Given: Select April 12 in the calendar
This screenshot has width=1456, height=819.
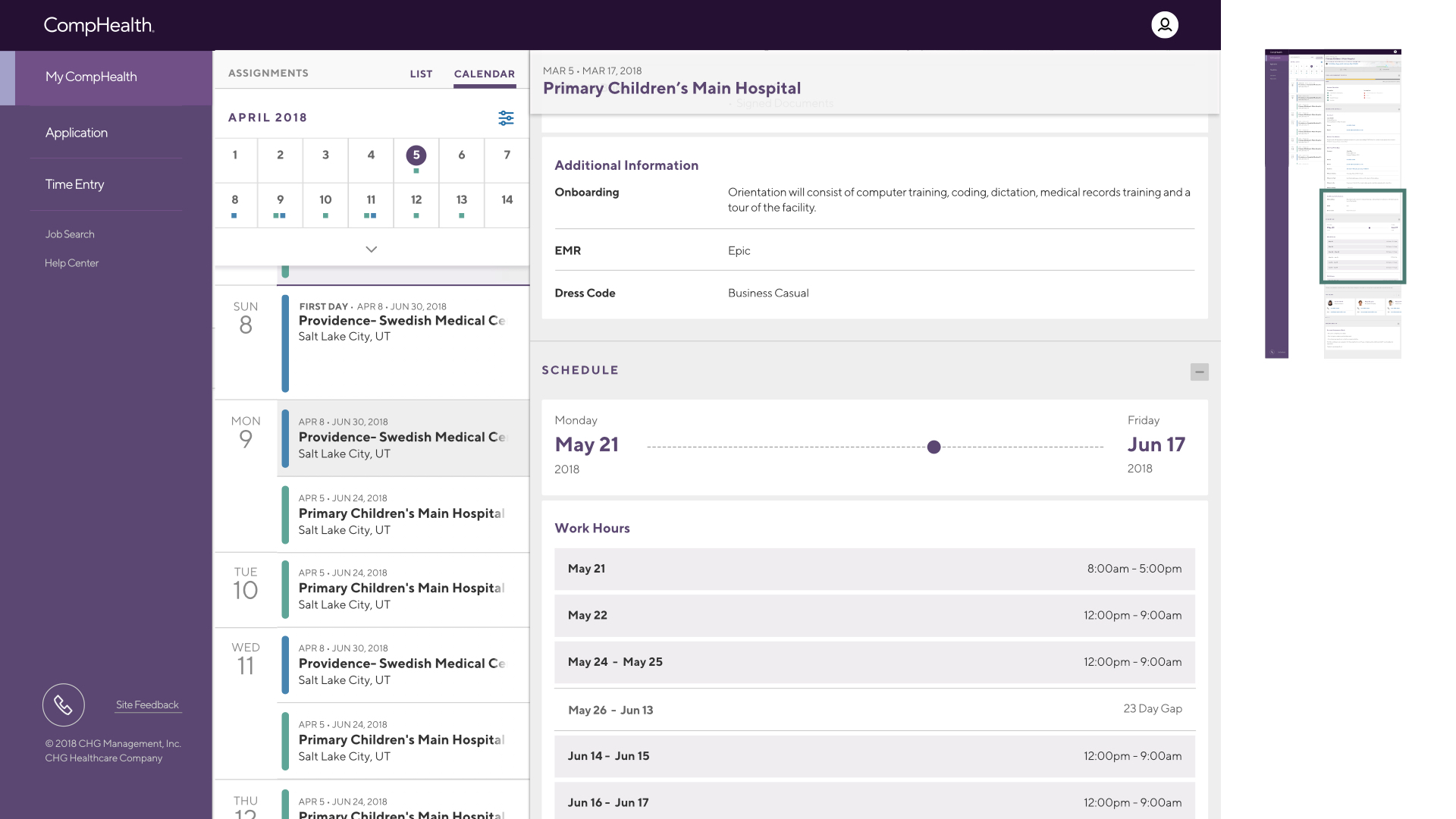Looking at the screenshot, I should [x=416, y=204].
